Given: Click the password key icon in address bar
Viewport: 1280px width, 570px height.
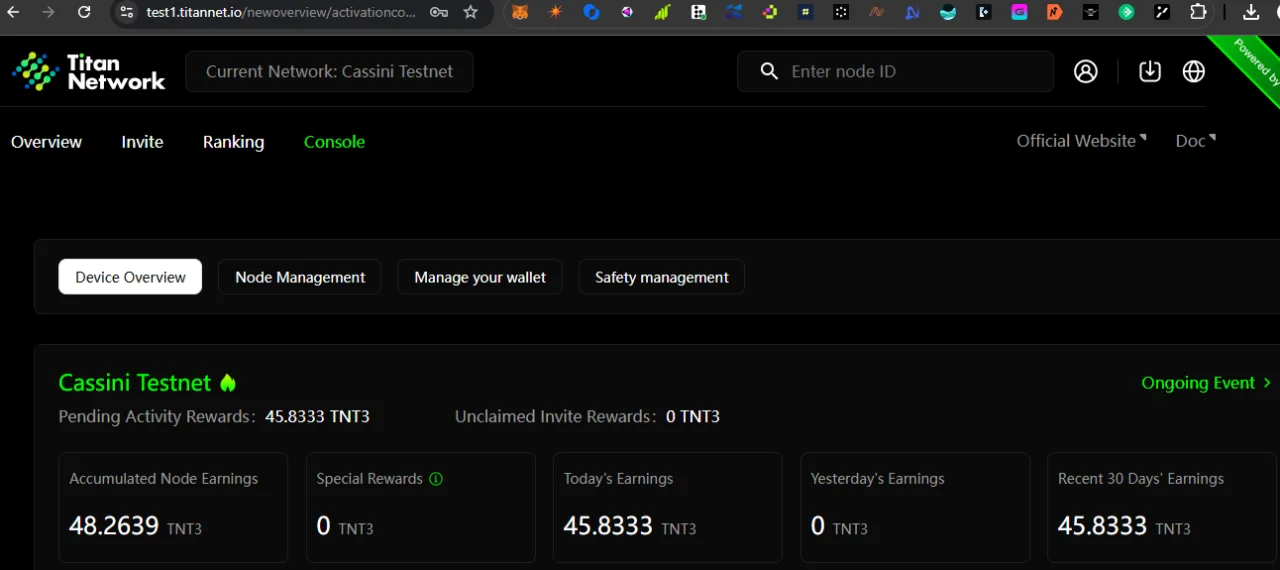Looking at the screenshot, I should [x=439, y=12].
